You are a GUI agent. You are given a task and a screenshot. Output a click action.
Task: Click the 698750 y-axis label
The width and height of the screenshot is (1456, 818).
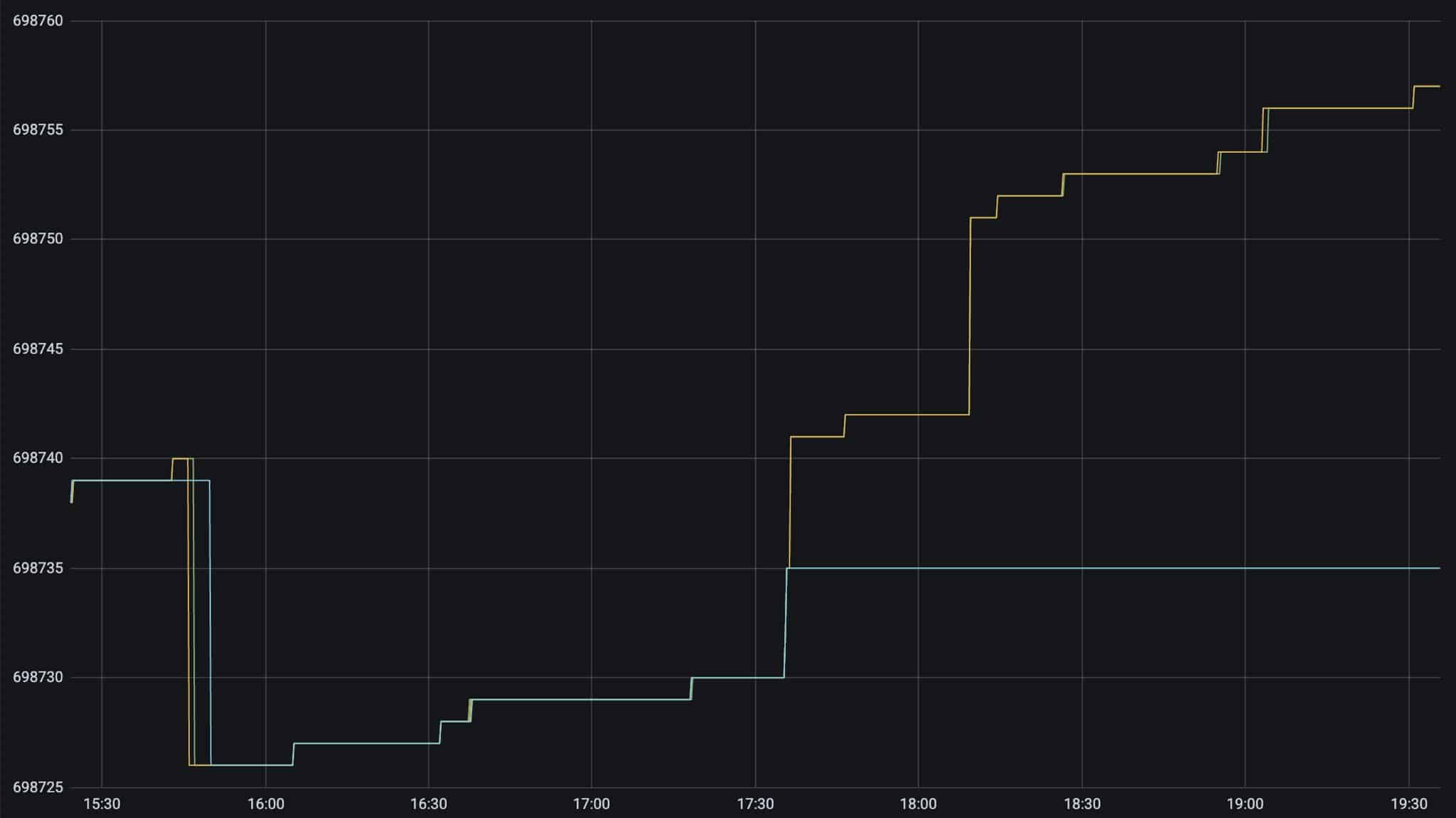38,239
